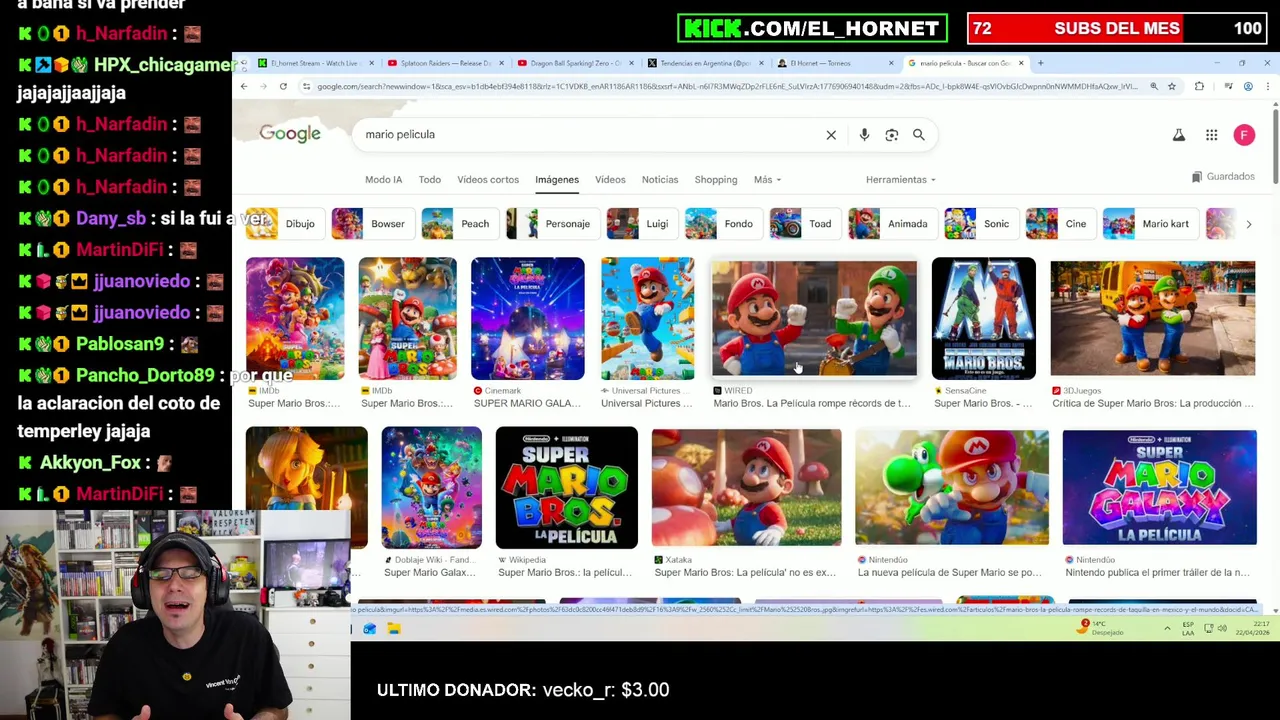Bookmark this page with star icon
The width and height of the screenshot is (1280, 720).
1172,87
